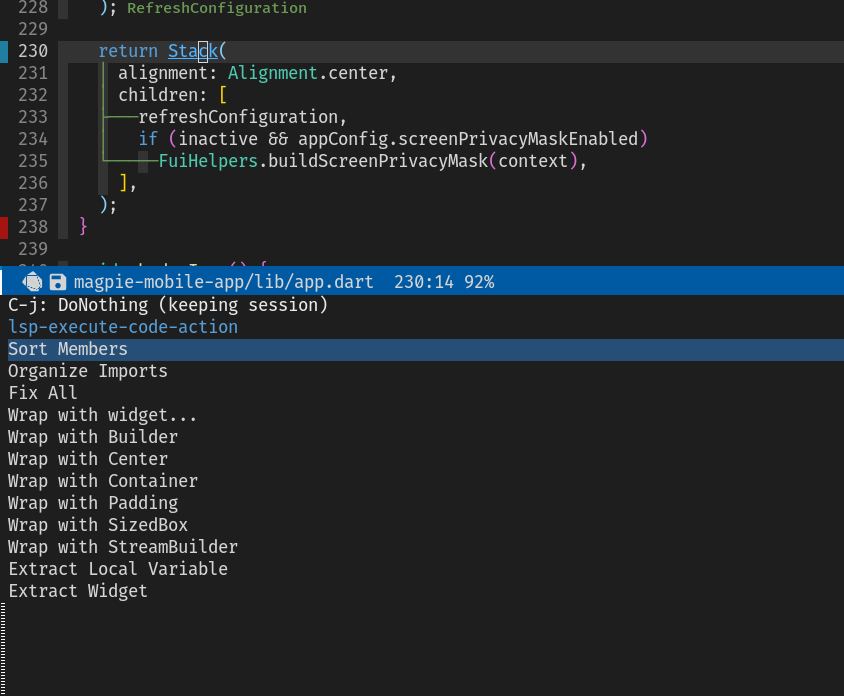
Task: Click the RefreshConfiguration comment on line 228
Action: coord(217,8)
